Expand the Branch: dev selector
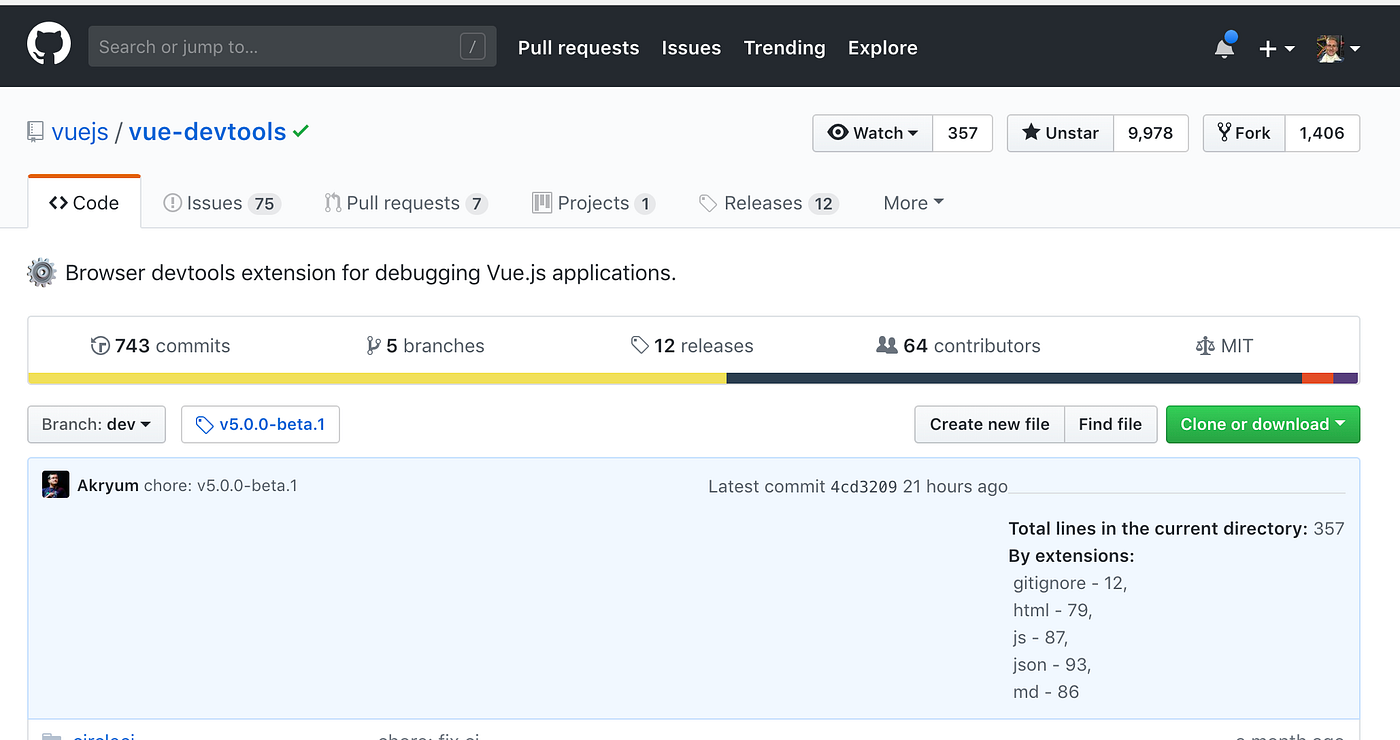The width and height of the screenshot is (1400, 740). pyautogui.click(x=96, y=424)
